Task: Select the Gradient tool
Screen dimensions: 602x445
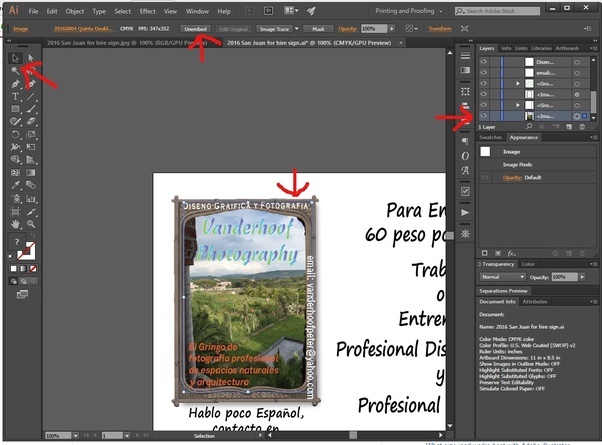Action: [31, 173]
